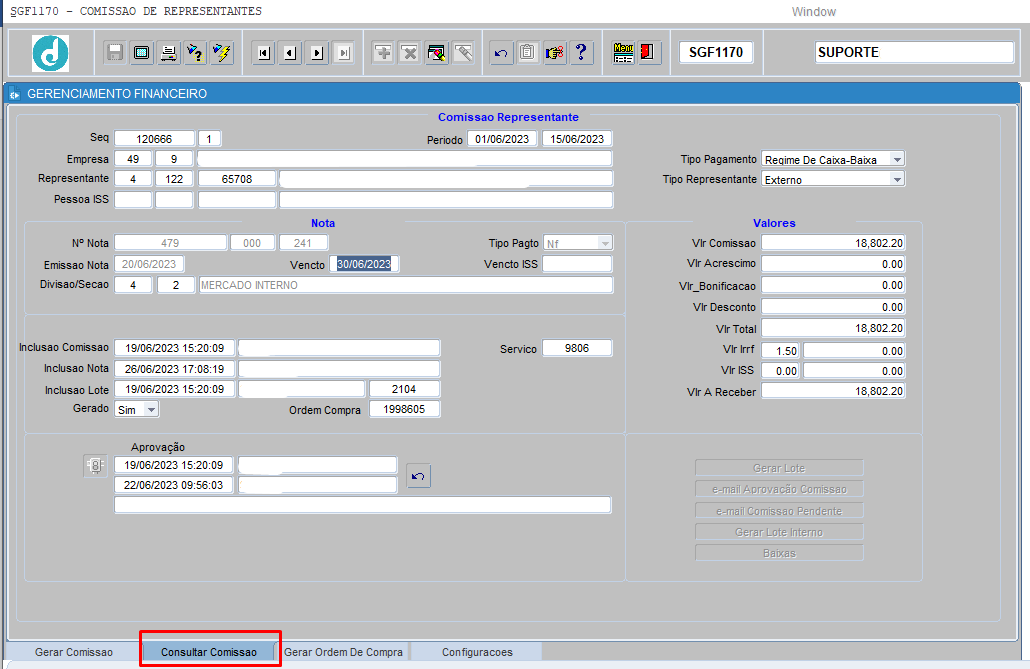This screenshot has height=669, width=1030.
Task: Click the screen/window toolbar icon
Action: click(x=141, y=53)
